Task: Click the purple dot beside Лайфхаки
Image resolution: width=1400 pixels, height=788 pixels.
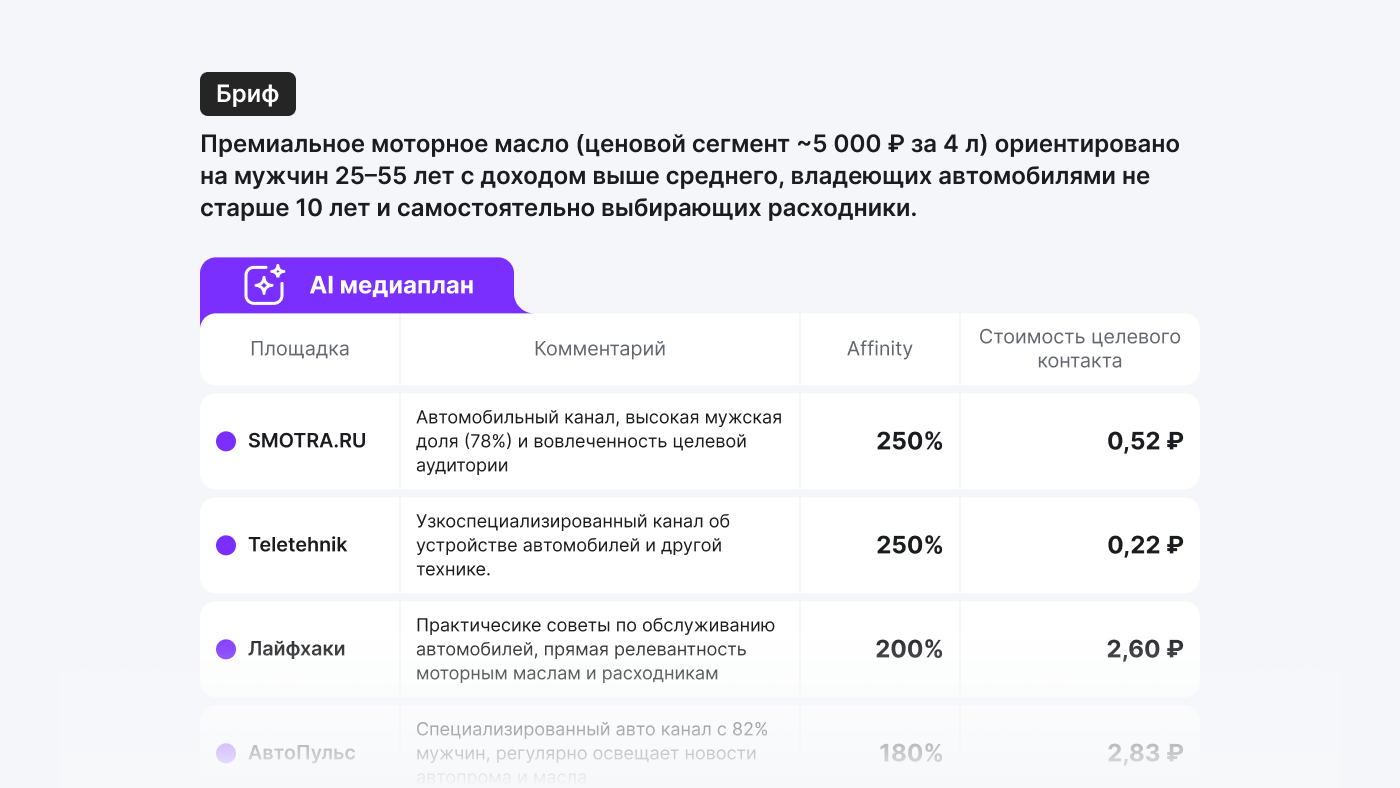Action: coord(226,649)
